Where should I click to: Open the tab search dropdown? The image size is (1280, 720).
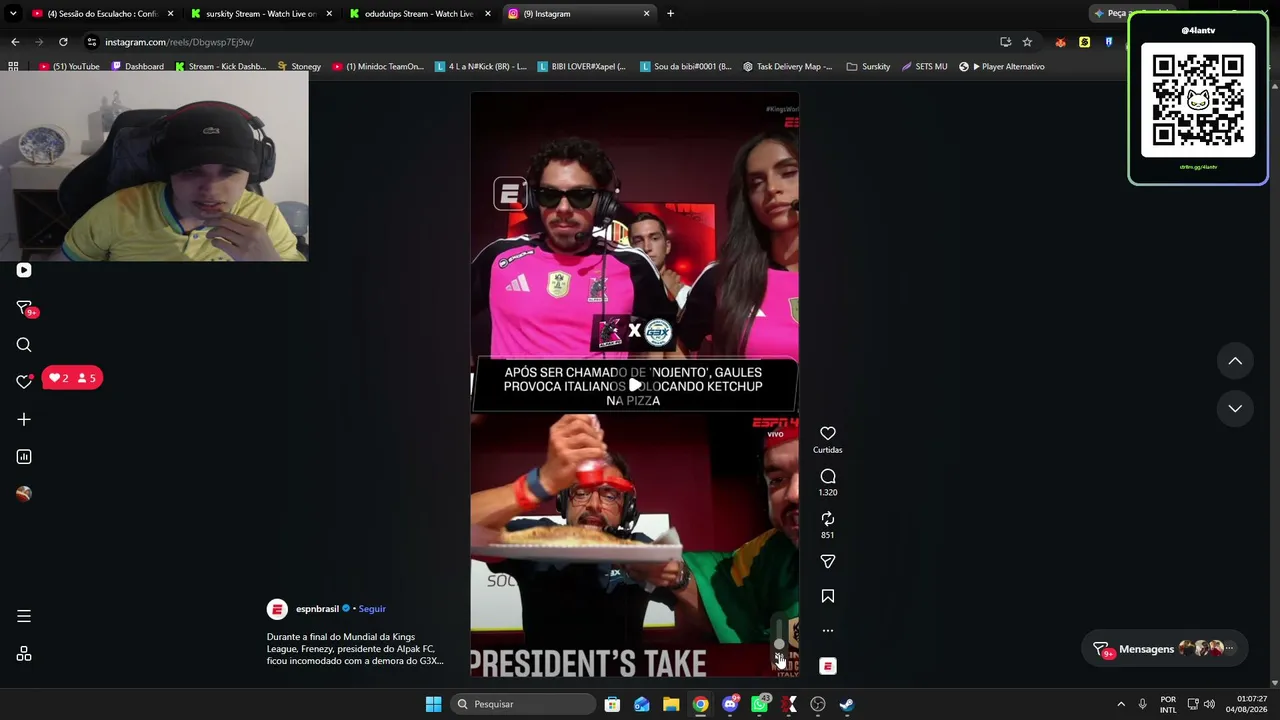coord(13,14)
